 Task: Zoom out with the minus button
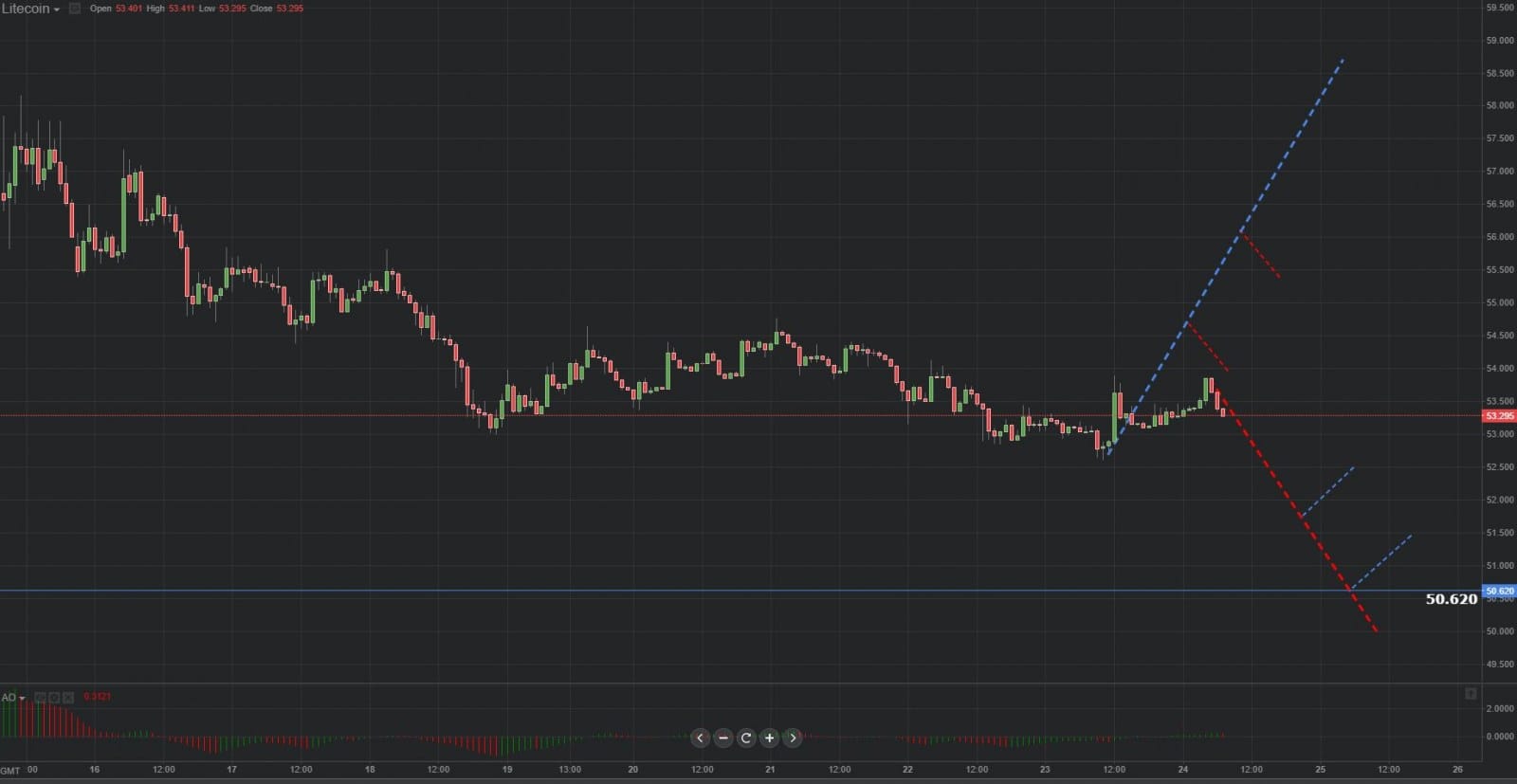coord(723,738)
